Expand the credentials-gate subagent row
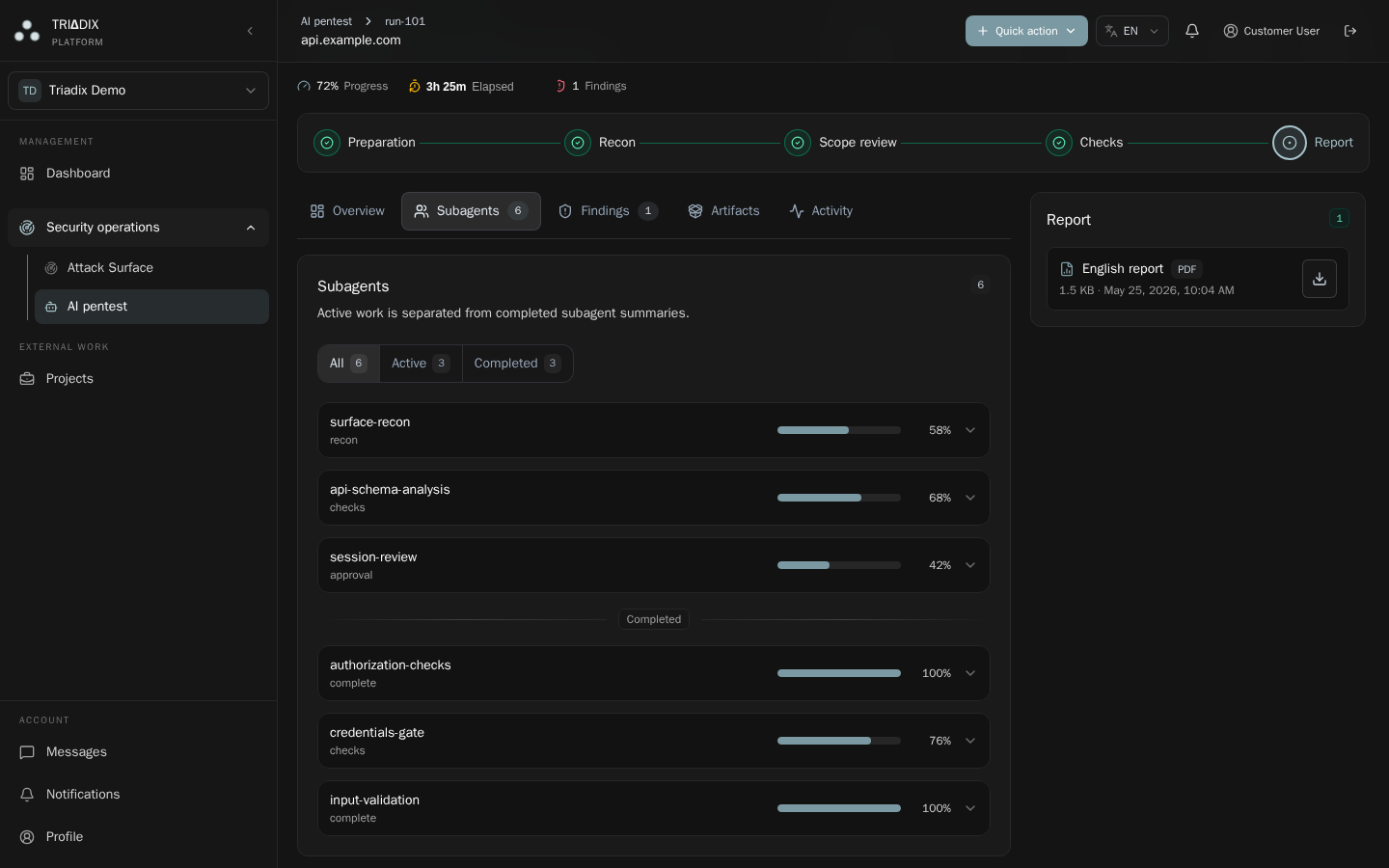The image size is (1389, 868). click(654, 741)
